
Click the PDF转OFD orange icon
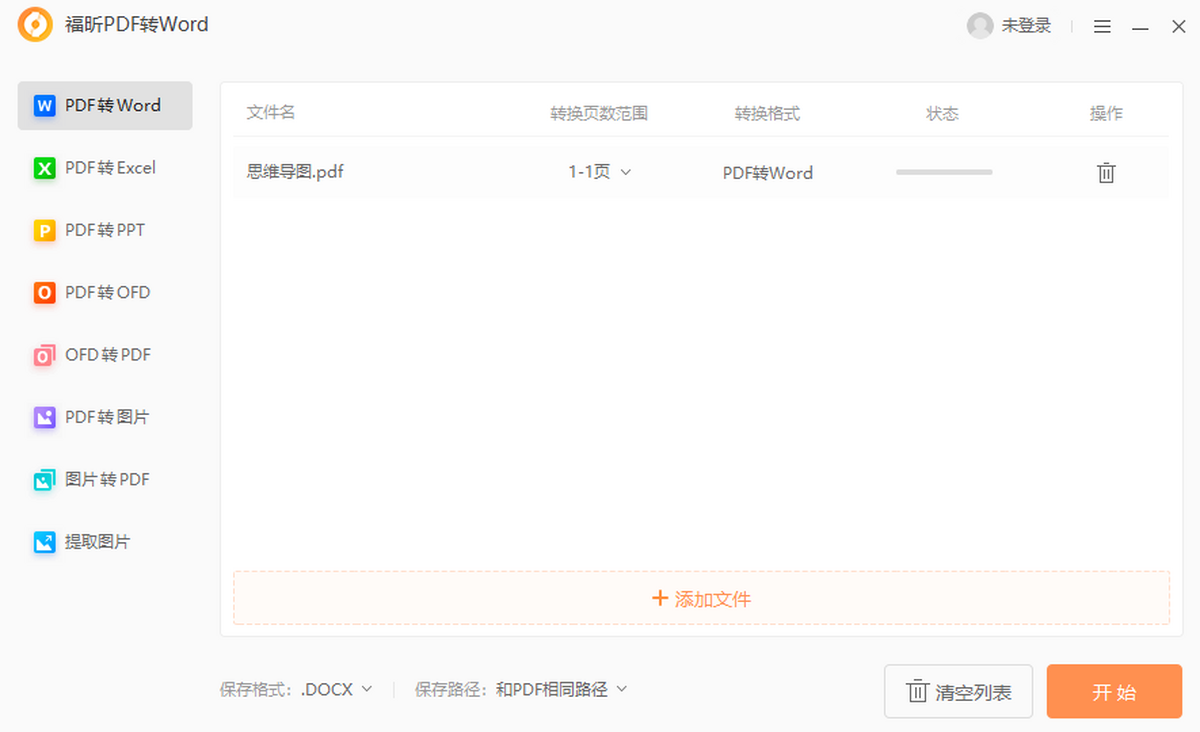point(44,293)
